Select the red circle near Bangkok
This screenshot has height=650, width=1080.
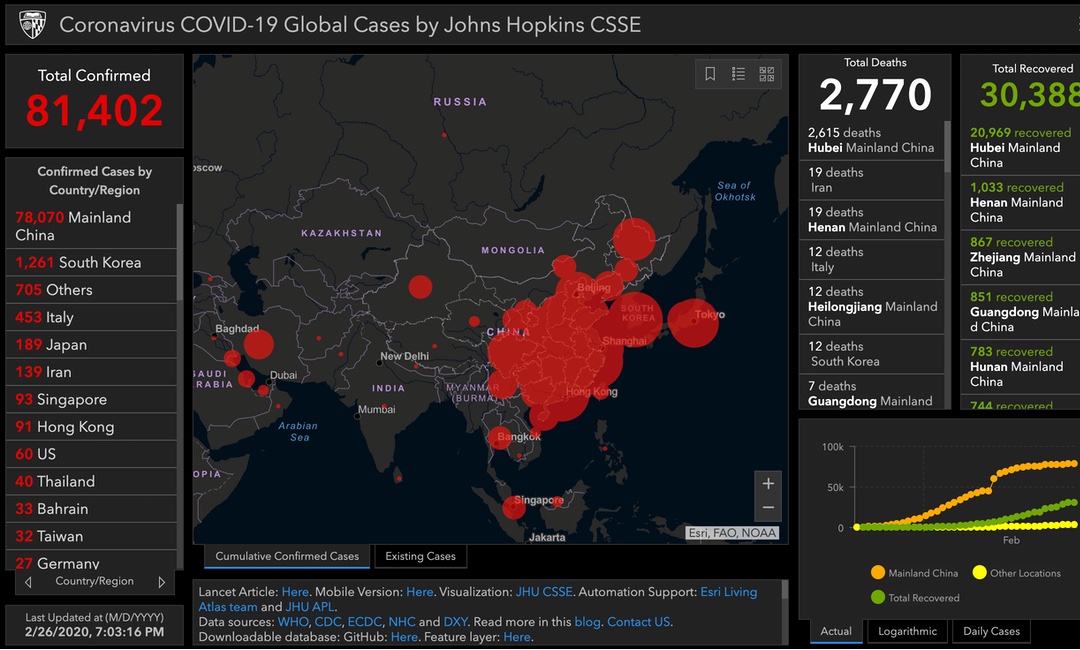[500, 437]
